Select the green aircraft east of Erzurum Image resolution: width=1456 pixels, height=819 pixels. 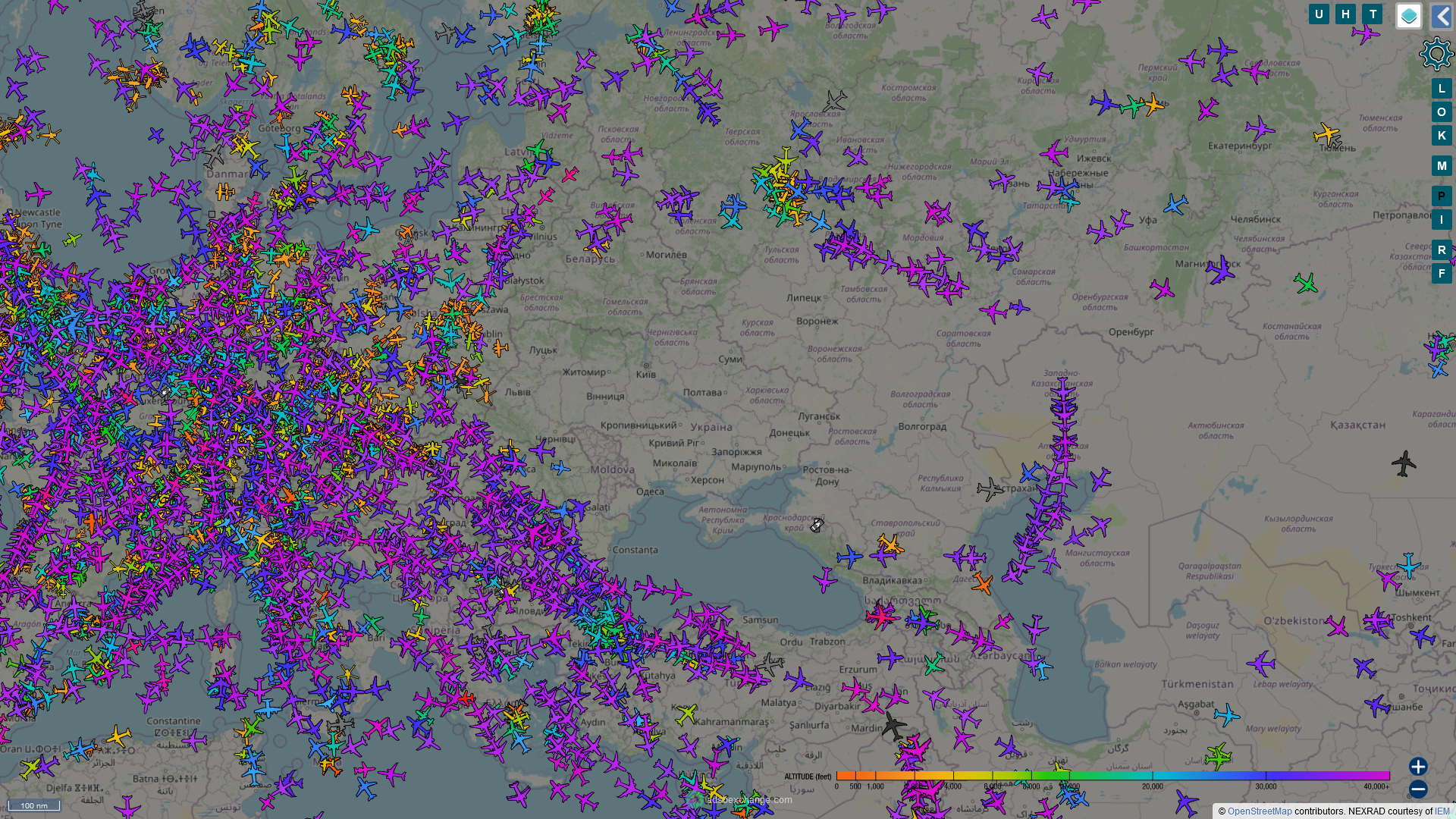click(x=934, y=664)
